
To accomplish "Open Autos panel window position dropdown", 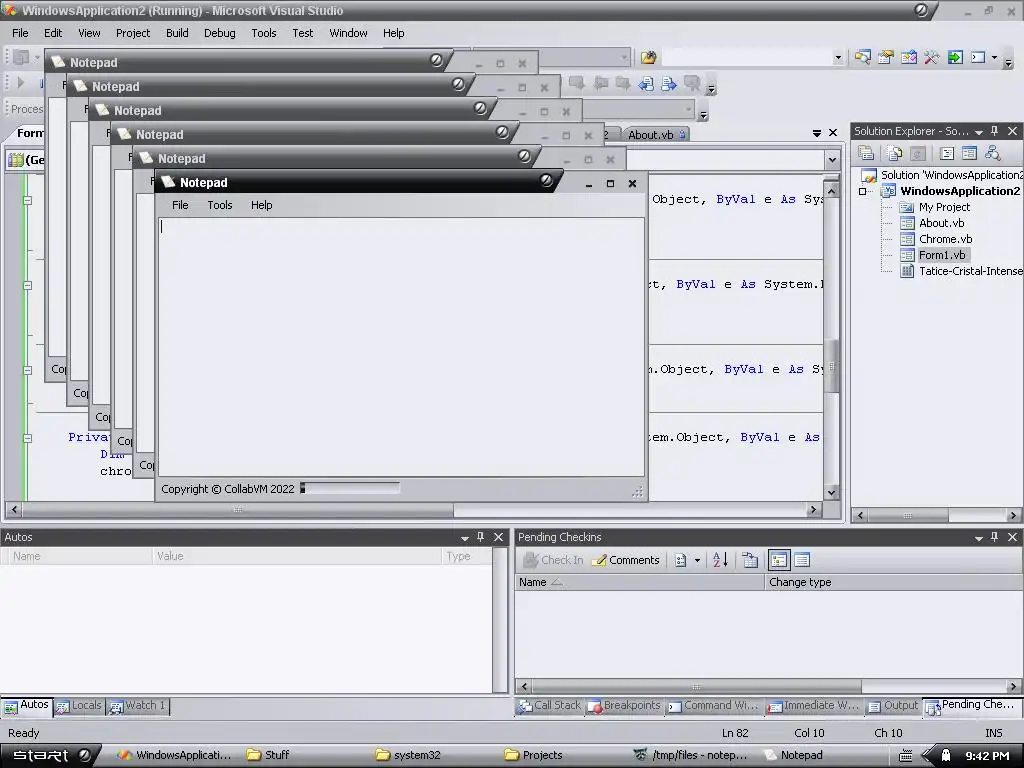I will tap(464, 537).
